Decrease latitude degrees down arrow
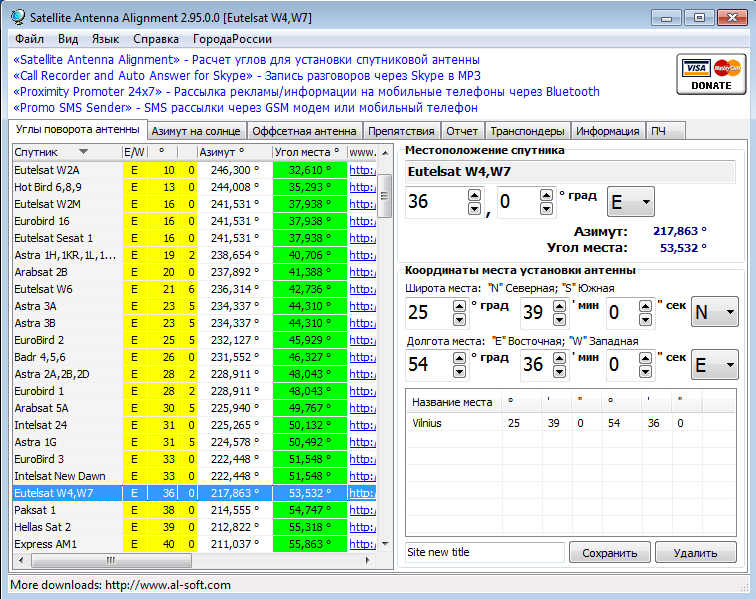The height and width of the screenshot is (599, 756). [x=459, y=320]
